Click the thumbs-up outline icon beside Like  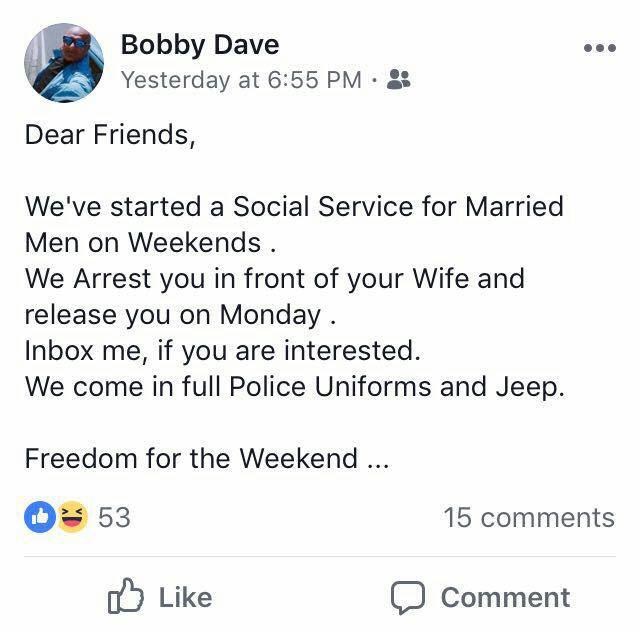[x=126, y=598]
